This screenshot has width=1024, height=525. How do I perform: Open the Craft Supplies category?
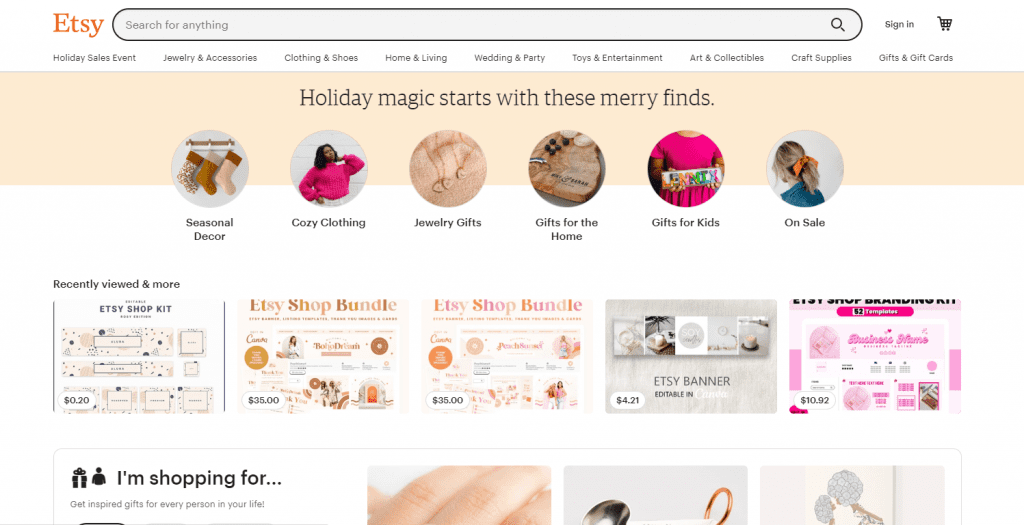(822, 57)
